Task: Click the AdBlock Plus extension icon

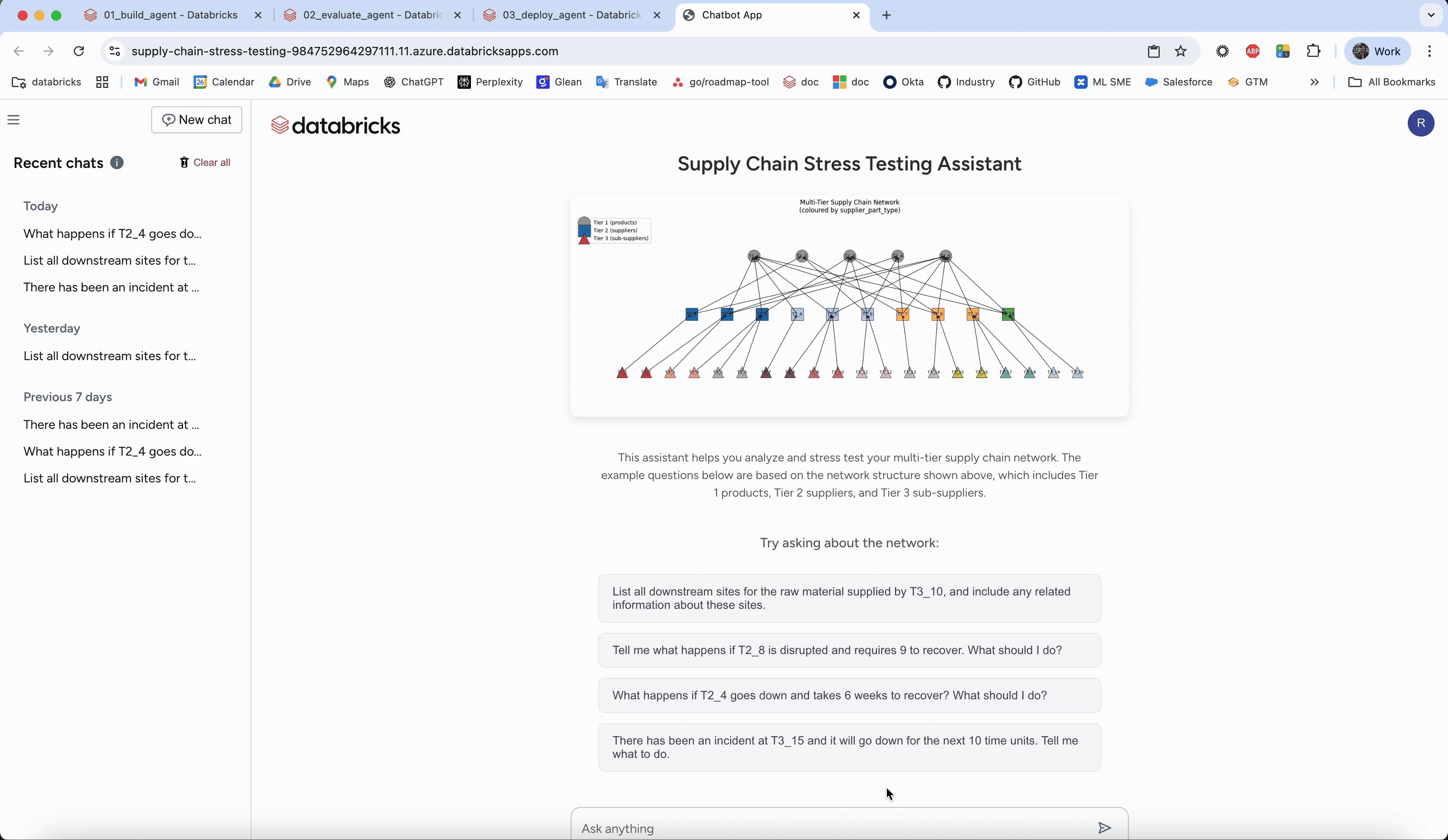Action: (x=1253, y=51)
